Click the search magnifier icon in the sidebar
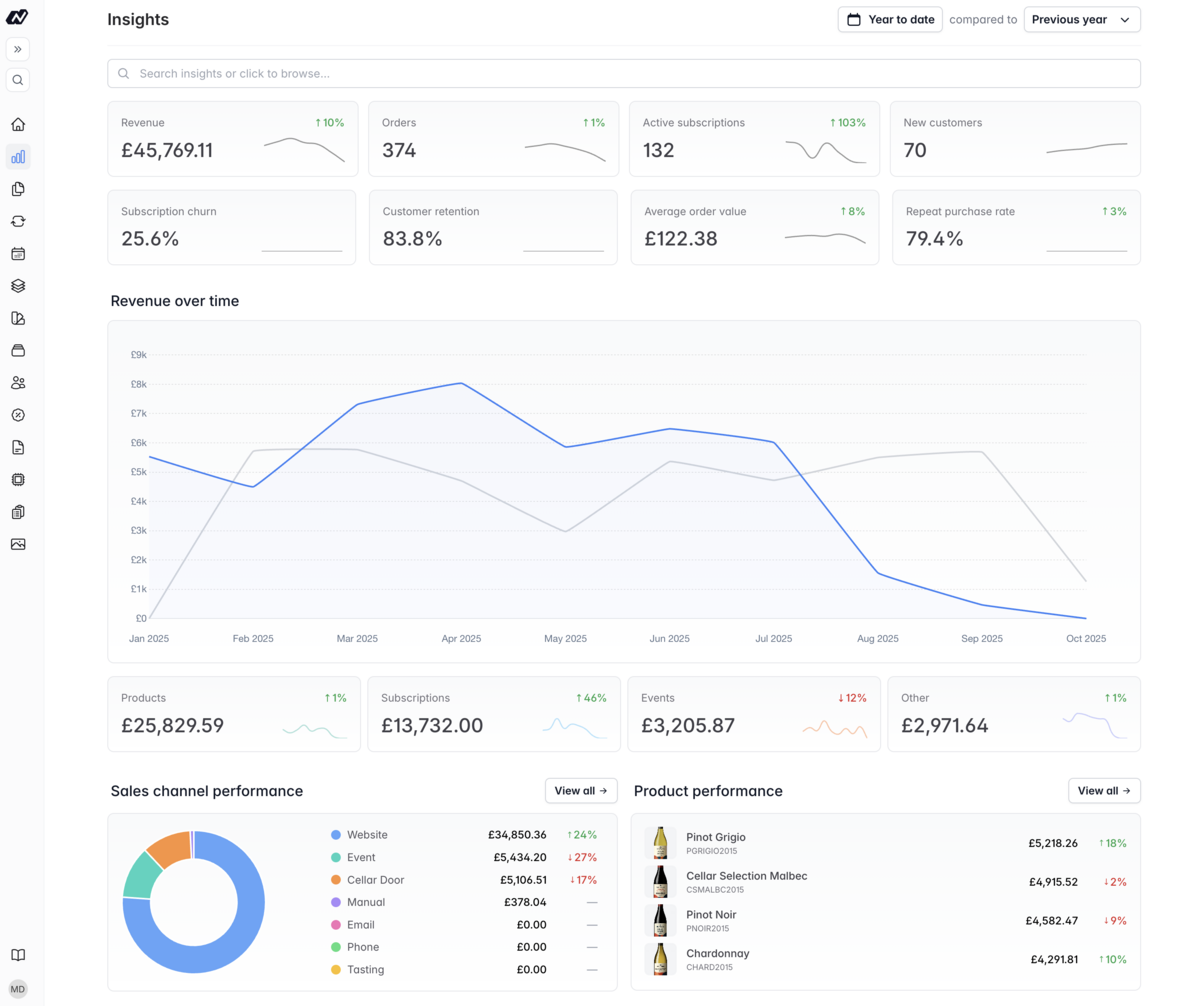The height and width of the screenshot is (1006, 1200). coord(18,80)
